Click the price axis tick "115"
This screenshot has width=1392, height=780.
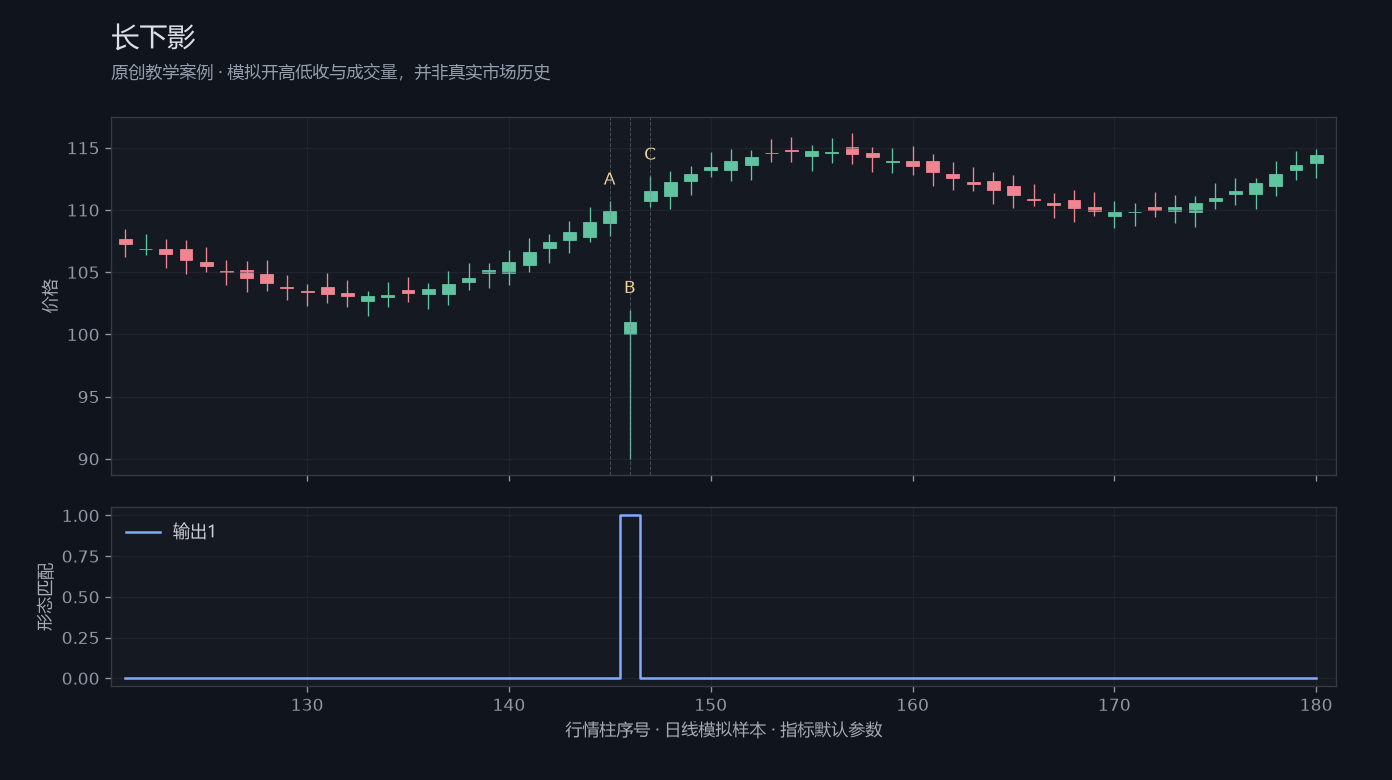(x=84, y=149)
